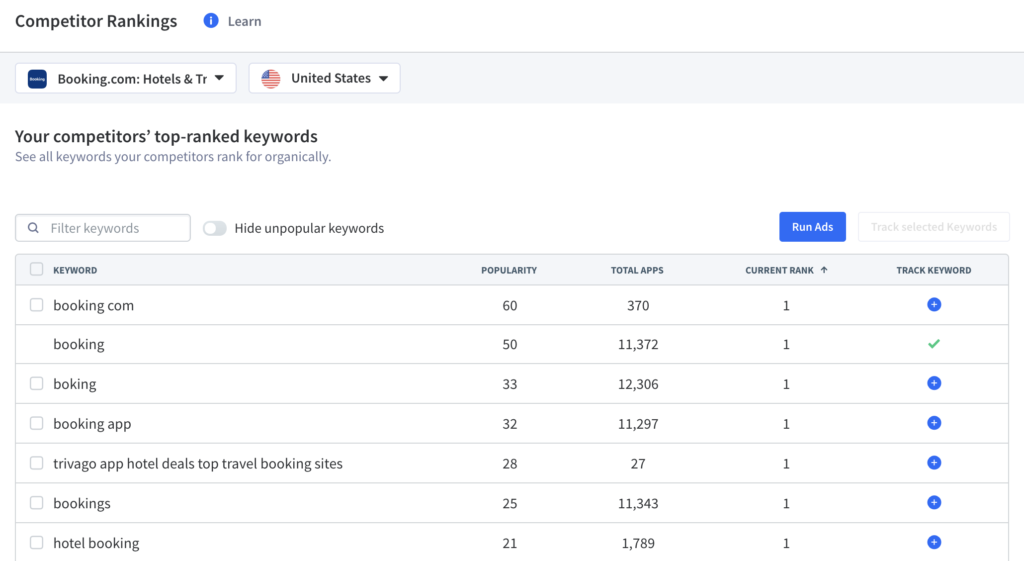The height and width of the screenshot is (561, 1024).
Task: Click the total apps value 12,306
Action: (x=638, y=384)
